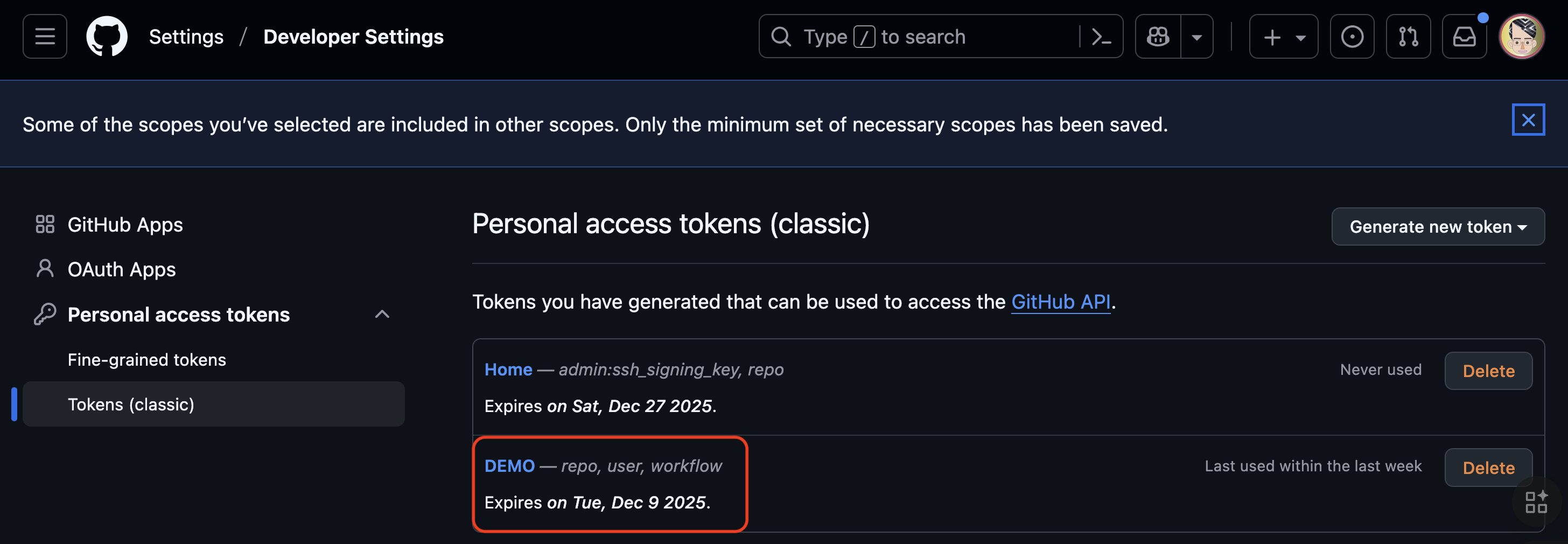Collapse the Personal access tokens section
Image resolution: width=1568 pixels, height=544 pixels.
click(x=382, y=315)
